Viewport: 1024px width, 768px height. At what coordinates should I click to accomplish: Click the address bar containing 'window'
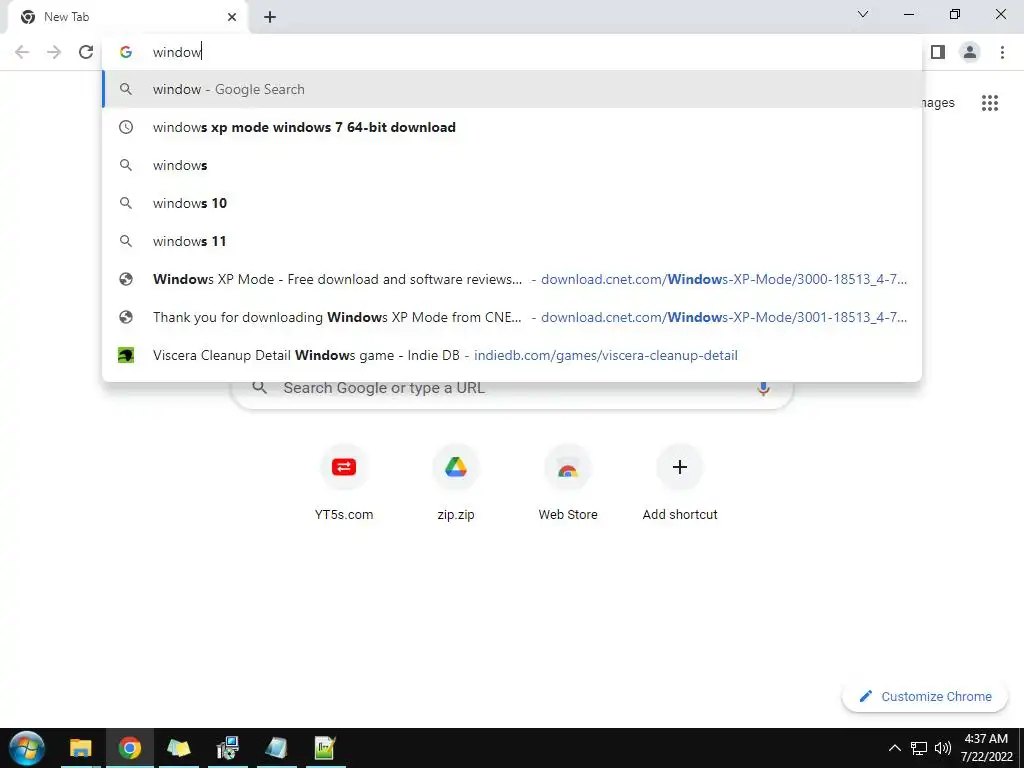pyautogui.click(x=512, y=52)
